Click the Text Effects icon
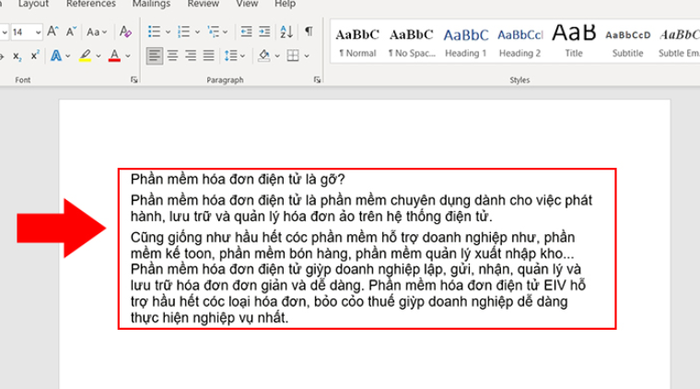The width and height of the screenshot is (700, 389). (x=56, y=56)
